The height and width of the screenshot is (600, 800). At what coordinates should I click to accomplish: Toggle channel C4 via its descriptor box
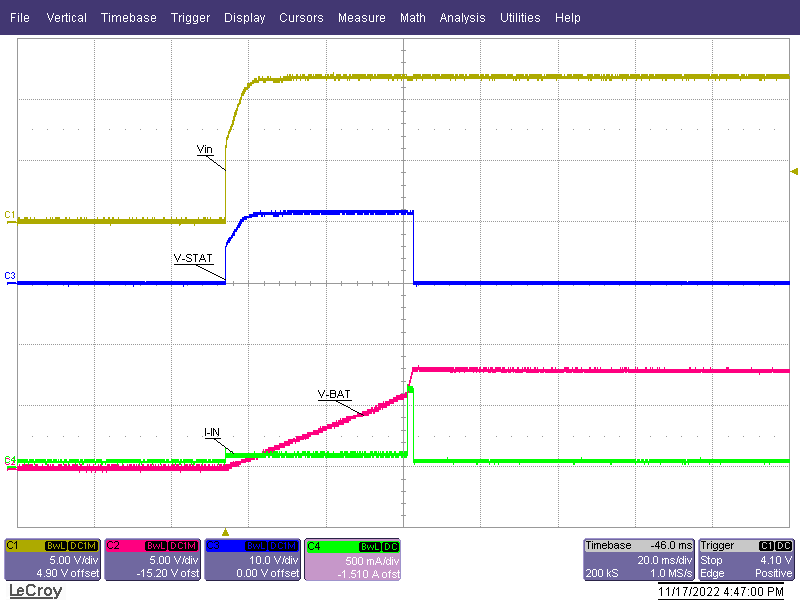tap(353, 560)
